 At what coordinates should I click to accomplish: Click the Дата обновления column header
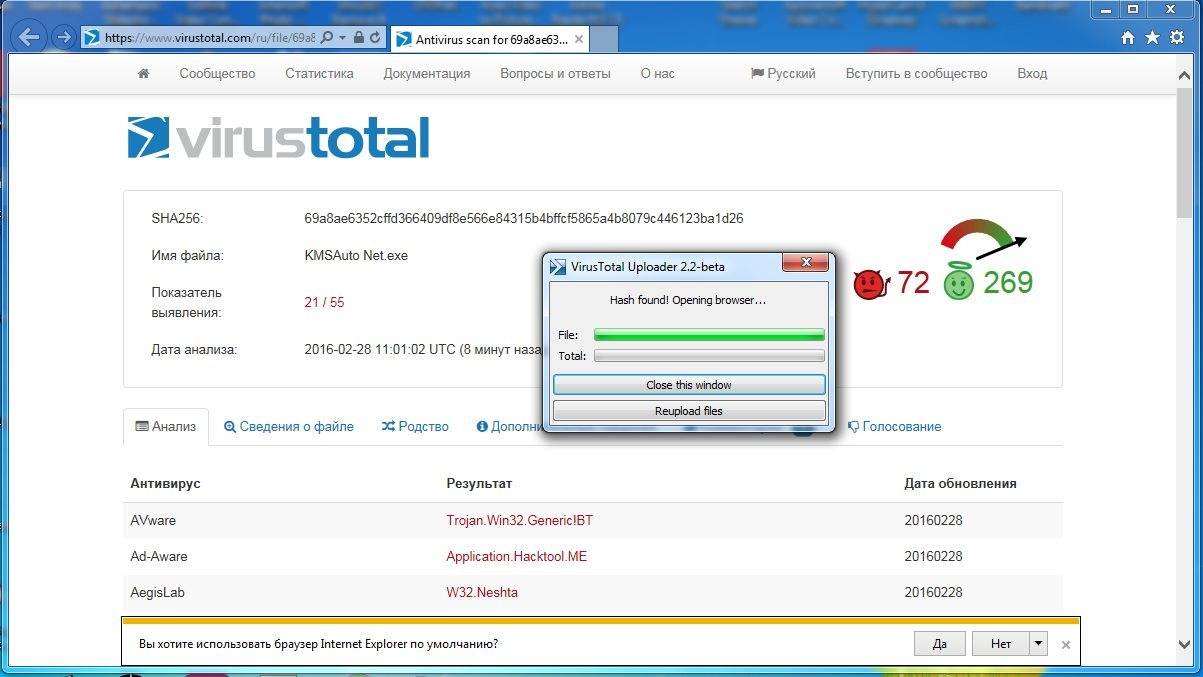click(960, 483)
